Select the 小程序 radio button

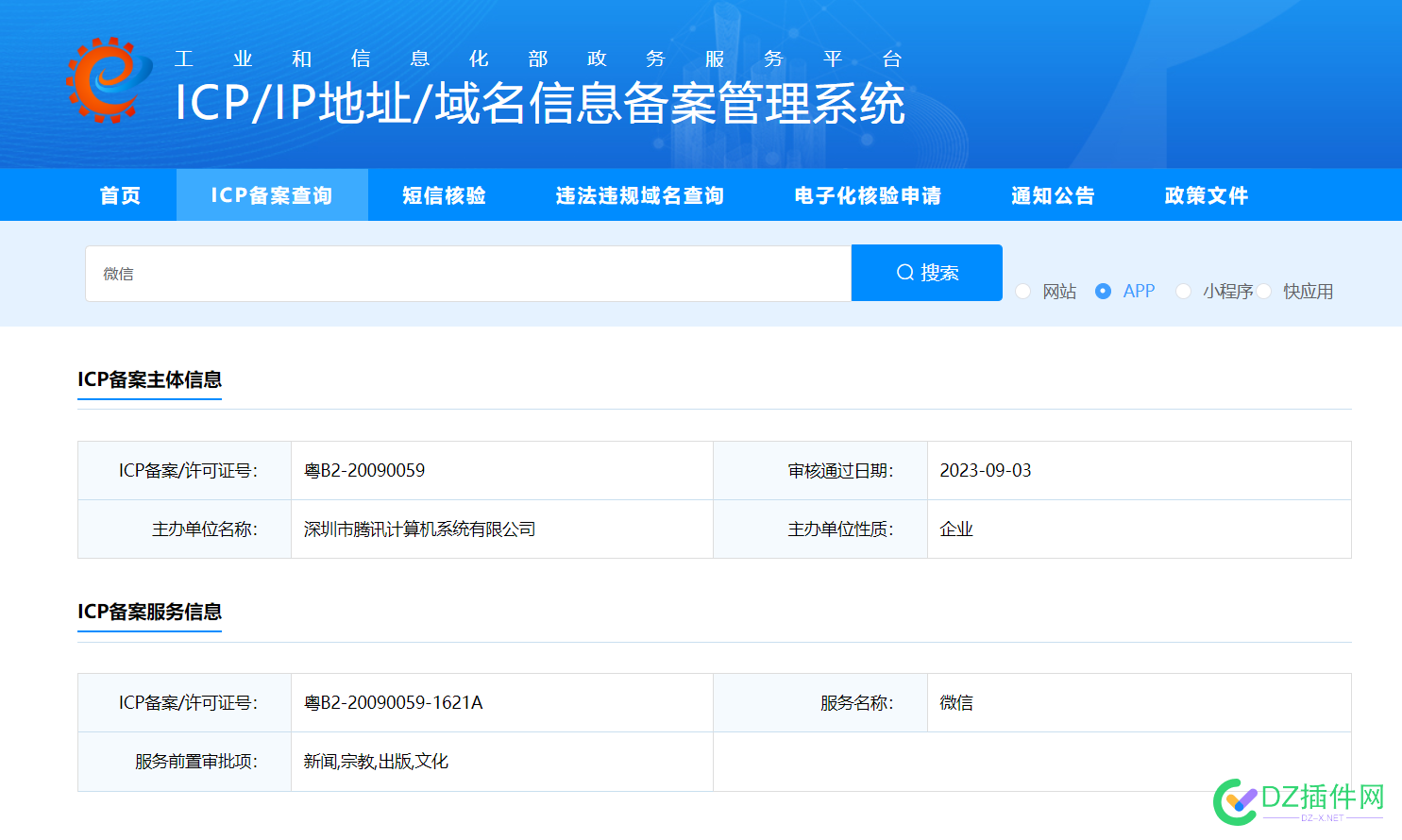[1183, 292]
